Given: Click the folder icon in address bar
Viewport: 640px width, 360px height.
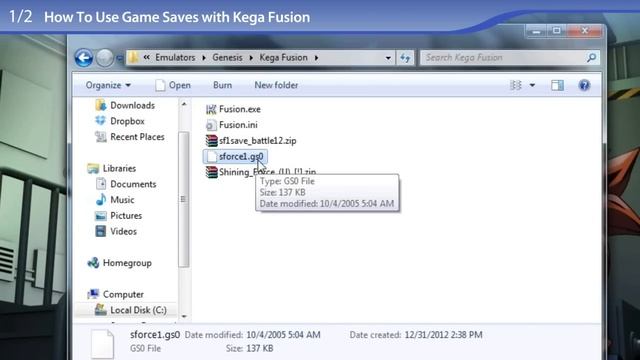Looking at the screenshot, I should pos(133,58).
